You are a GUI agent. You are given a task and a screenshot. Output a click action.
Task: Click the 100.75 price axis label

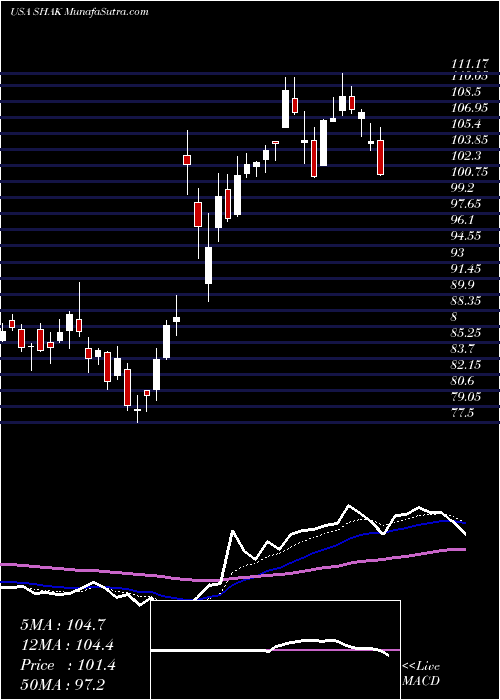click(469, 172)
